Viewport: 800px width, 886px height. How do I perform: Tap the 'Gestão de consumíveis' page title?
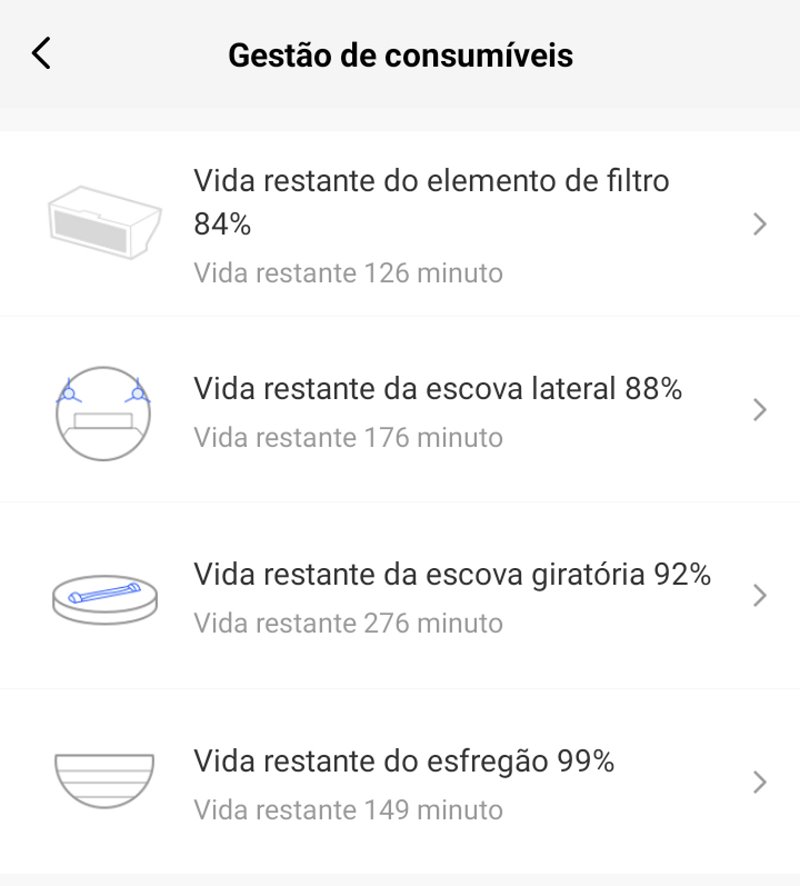(400, 54)
